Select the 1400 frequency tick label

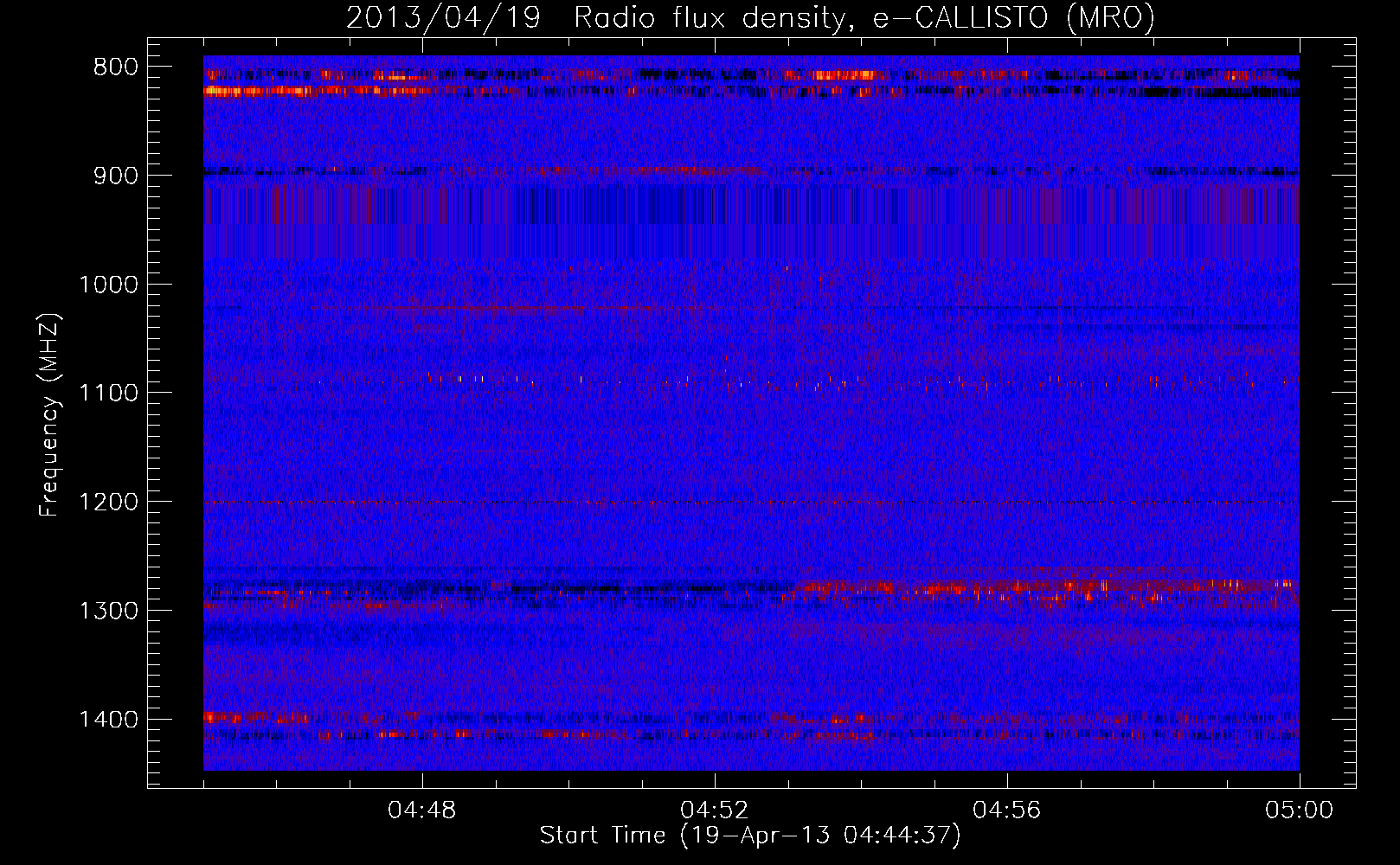tap(109, 720)
